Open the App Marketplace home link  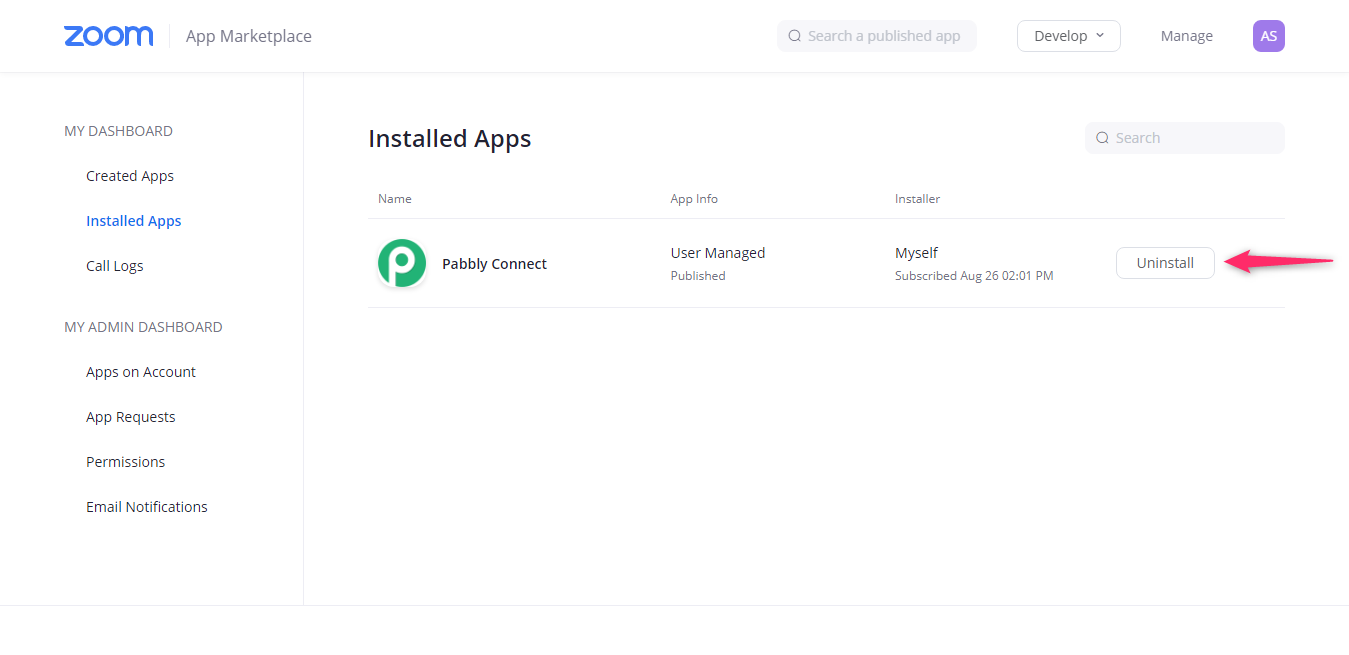[249, 36]
